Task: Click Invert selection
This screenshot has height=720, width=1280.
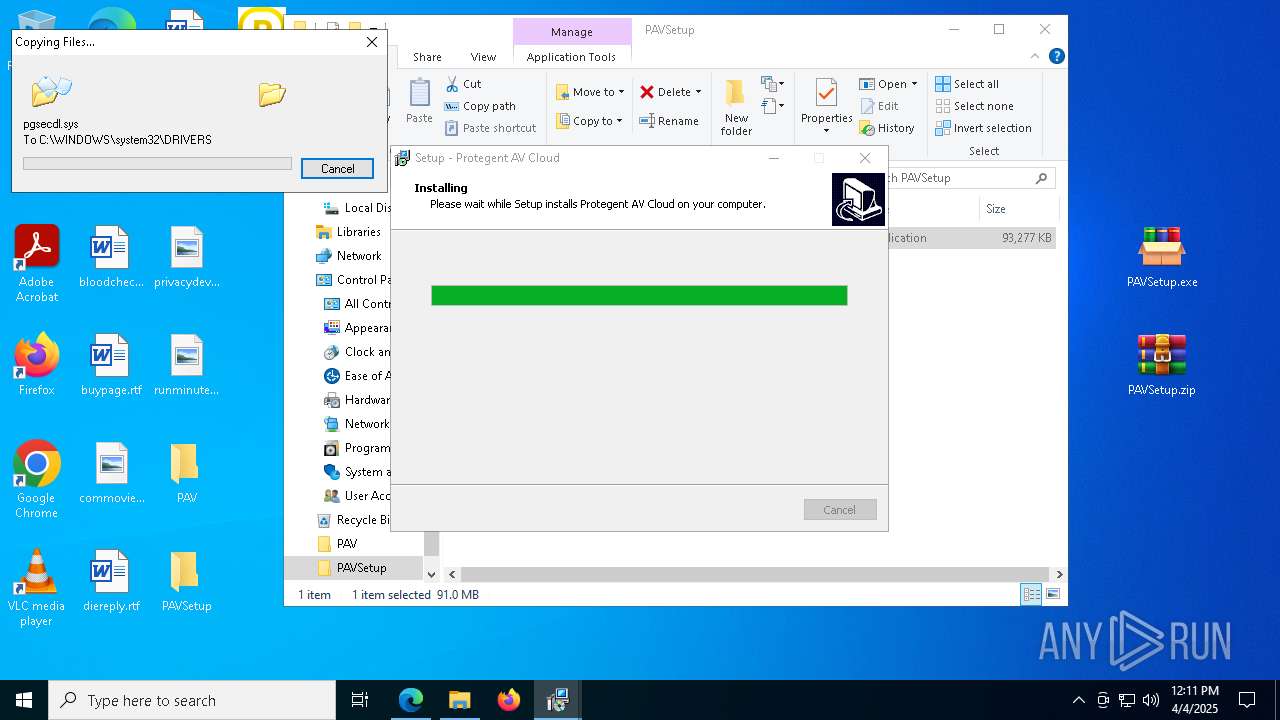Action: [x=983, y=128]
